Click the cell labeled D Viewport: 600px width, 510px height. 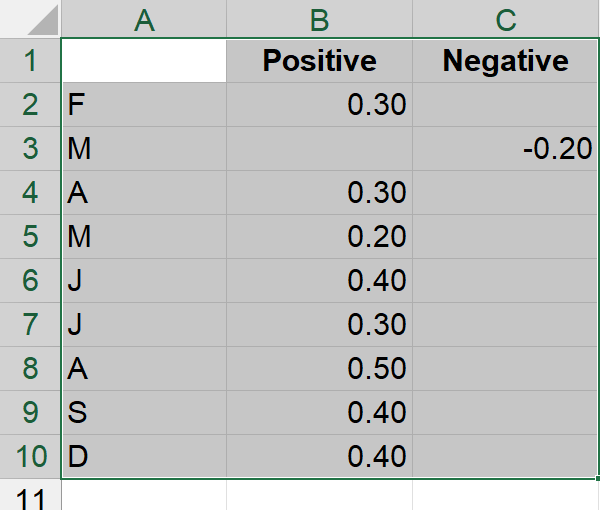144,457
